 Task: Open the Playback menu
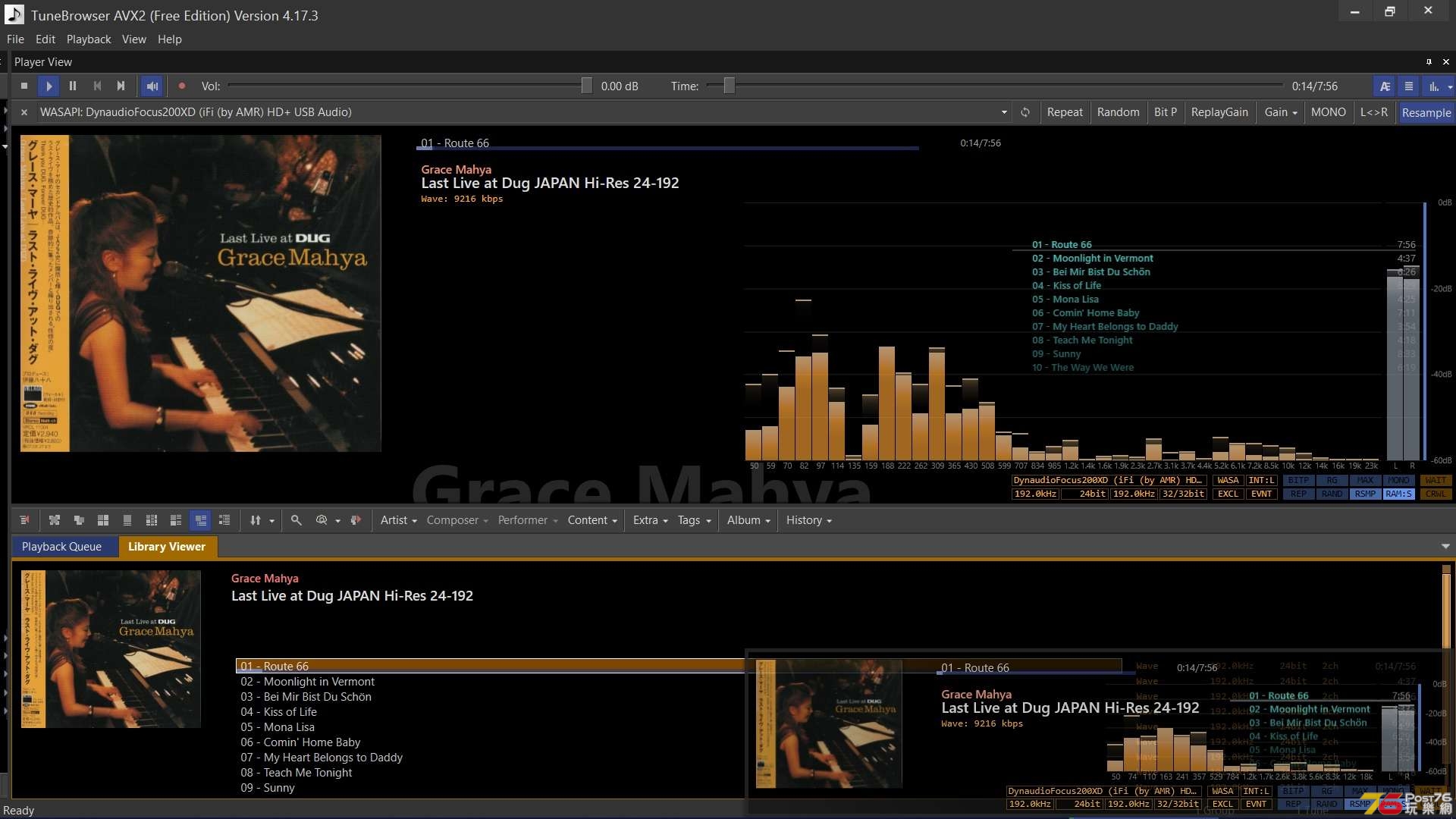[x=89, y=39]
